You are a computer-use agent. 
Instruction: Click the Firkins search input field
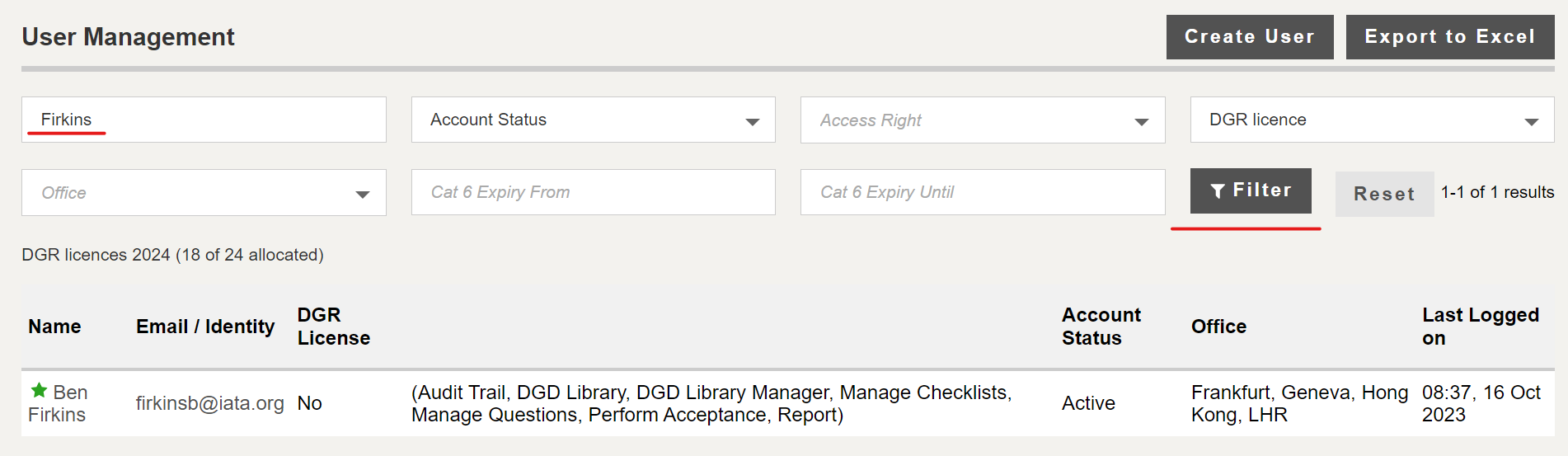coord(204,120)
